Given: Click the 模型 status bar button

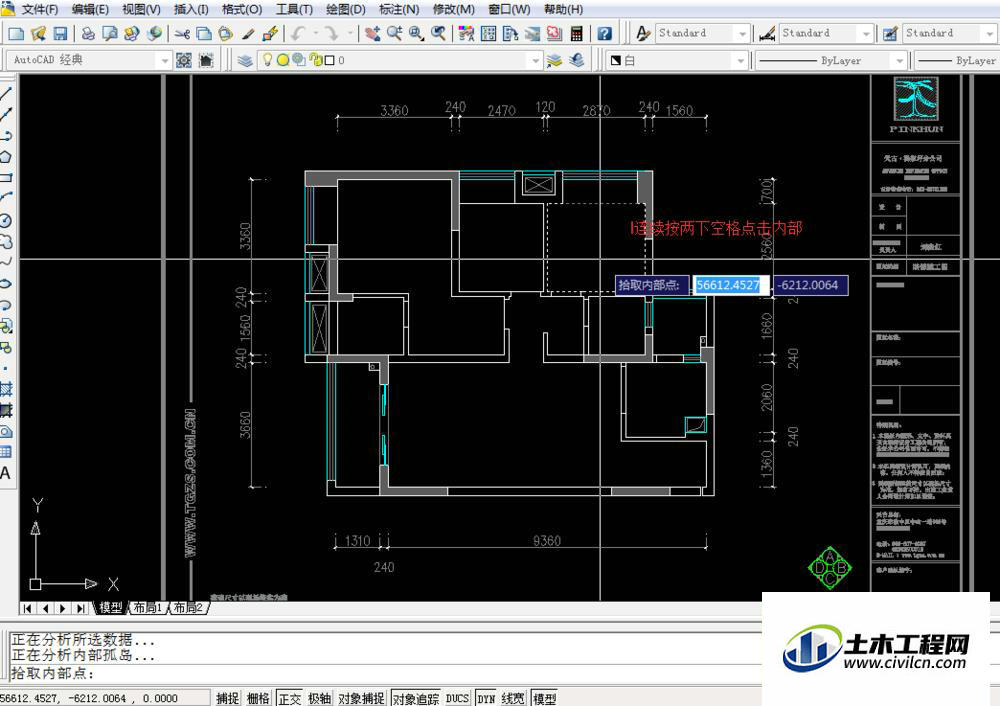Looking at the screenshot, I should [x=544, y=698].
